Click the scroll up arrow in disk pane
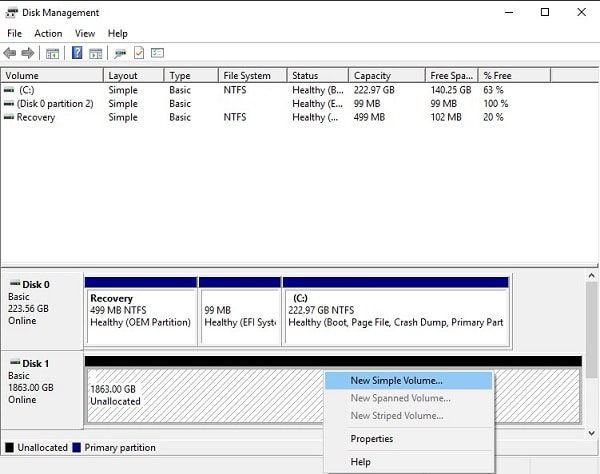The height and width of the screenshot is (474, 600). click(592, 275)
